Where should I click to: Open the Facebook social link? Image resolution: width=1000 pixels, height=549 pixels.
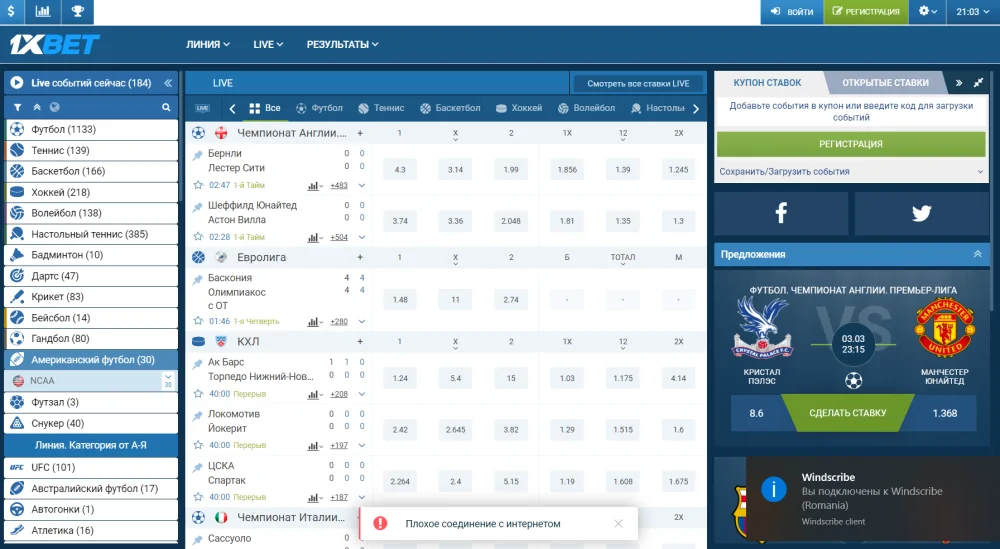pos(781,213)
